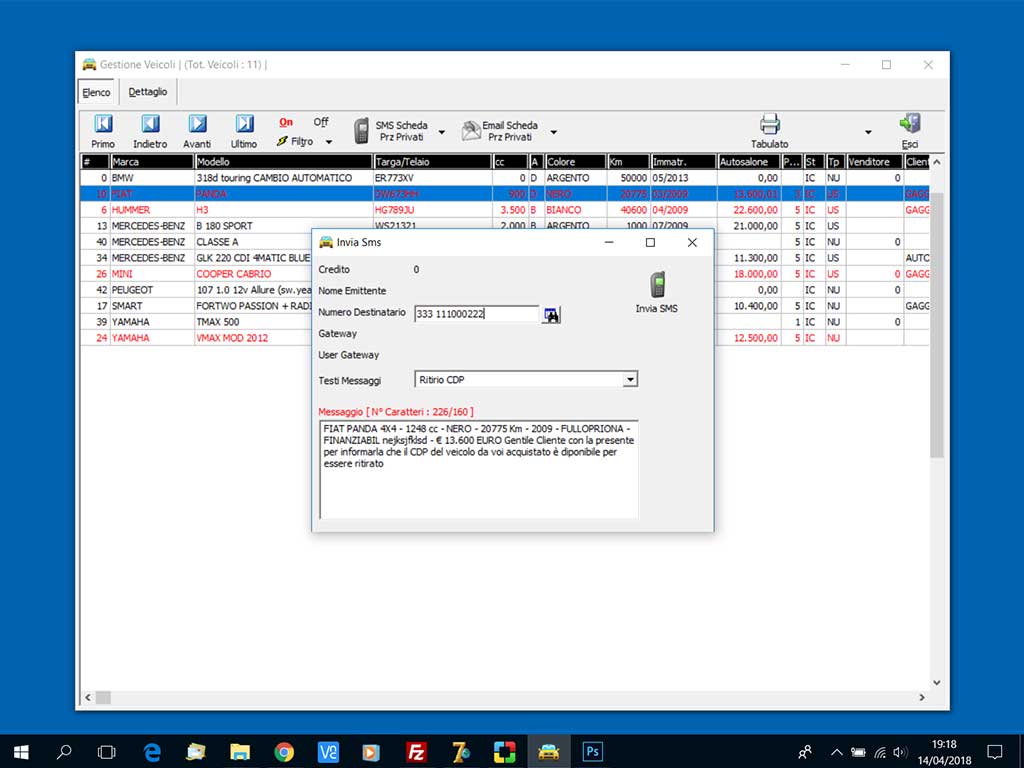1024x768 pixels.
Task: Open contact search binoculars icon
Action: (x=551, y=315)
